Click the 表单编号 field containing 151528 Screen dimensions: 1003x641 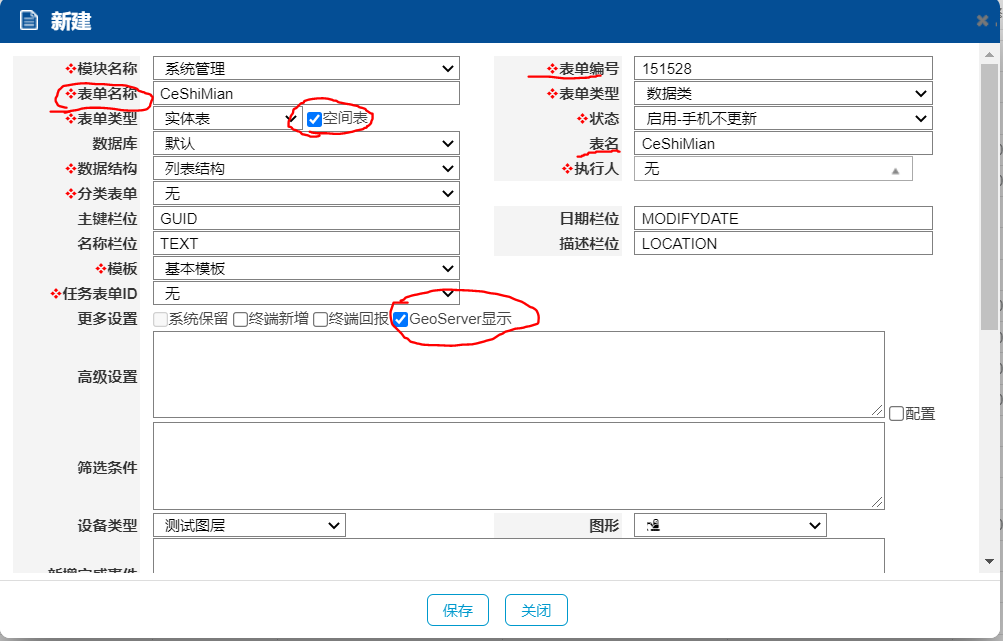point(783,69)
